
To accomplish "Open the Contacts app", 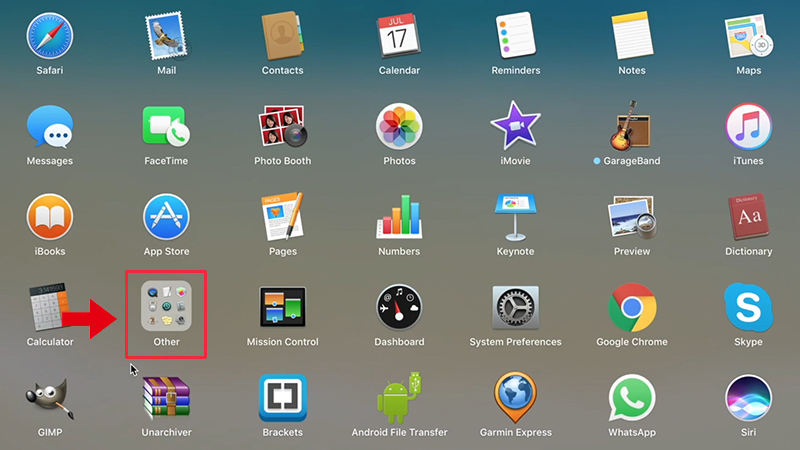I will pyautogui.click(x=283, y=36).
